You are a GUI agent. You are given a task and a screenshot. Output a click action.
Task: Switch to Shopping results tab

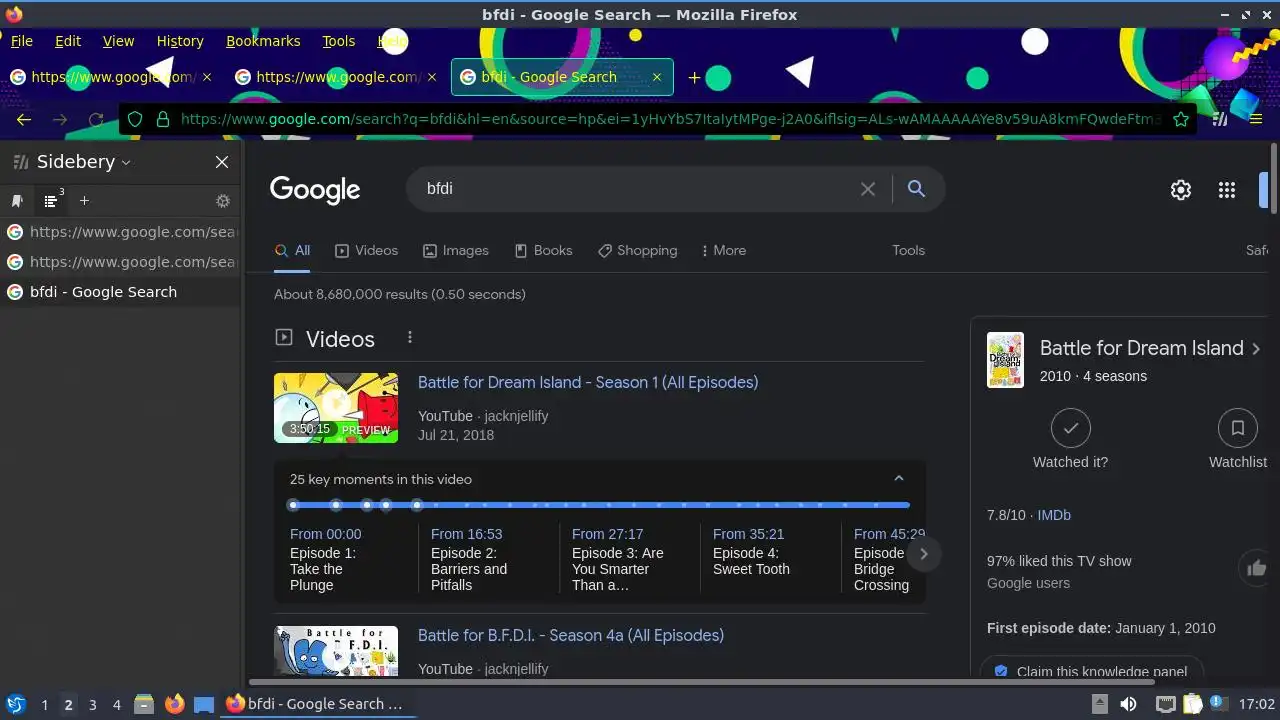[637, 250]
